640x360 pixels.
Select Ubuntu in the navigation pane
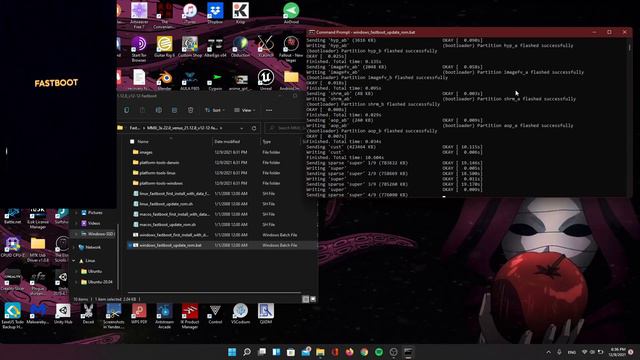(x=91, y=271)
